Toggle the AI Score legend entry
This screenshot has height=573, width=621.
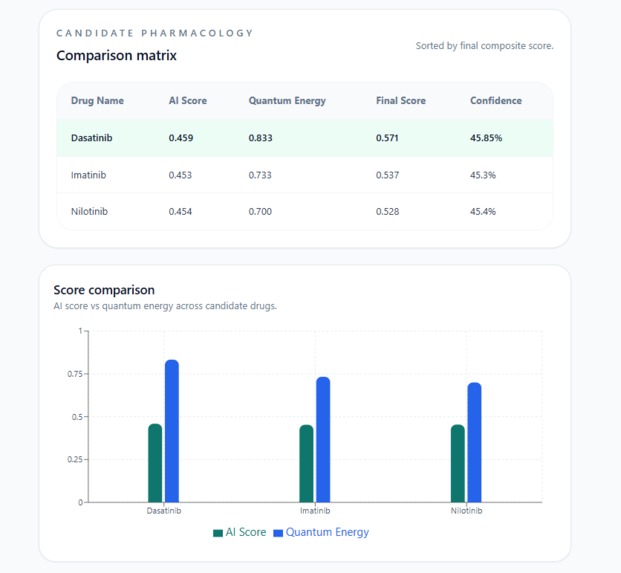click(x=240, y=532)
